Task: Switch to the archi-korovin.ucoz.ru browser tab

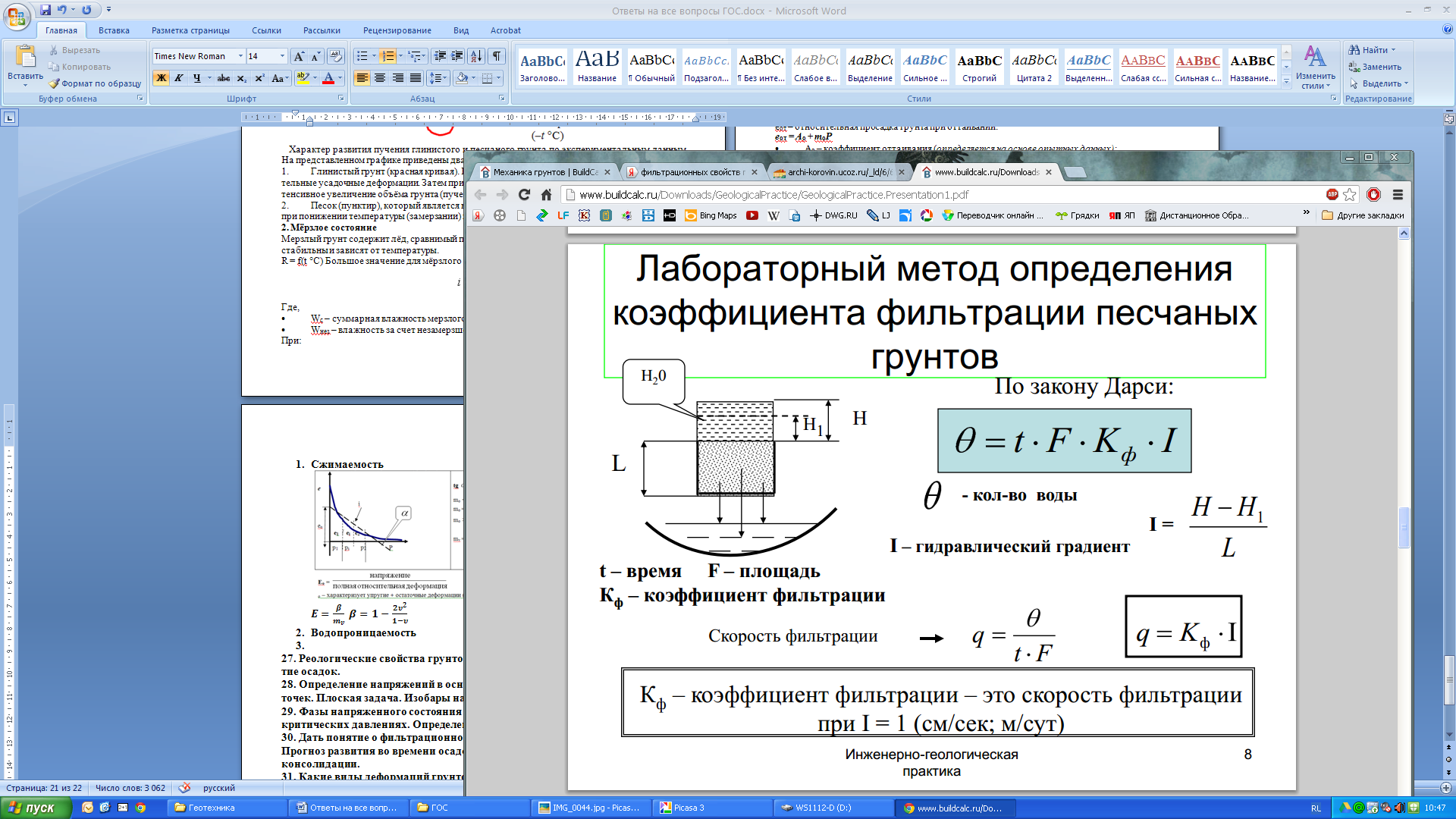Action: click(x=839, y=172)
